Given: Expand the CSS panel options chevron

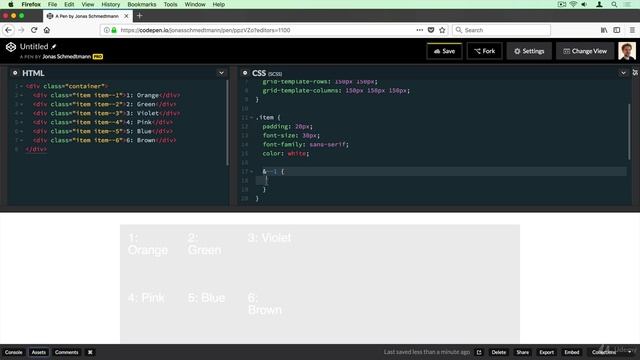Looking at the screenshot, I should click(623, 73).
